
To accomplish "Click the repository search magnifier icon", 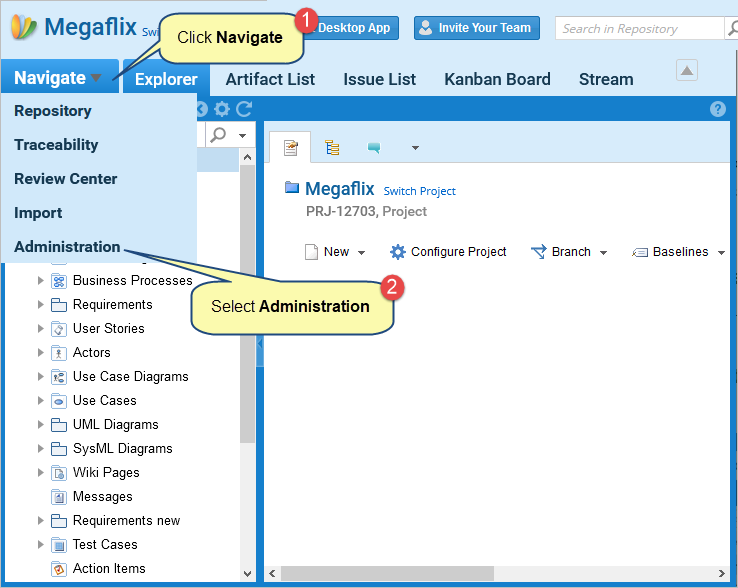I will [x=732, y=28].
